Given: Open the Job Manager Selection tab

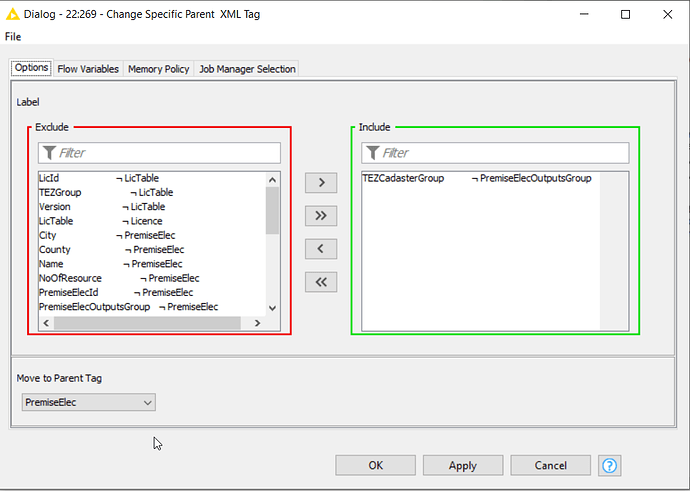Looking at the screenshot, I should (x=246, y=69).
